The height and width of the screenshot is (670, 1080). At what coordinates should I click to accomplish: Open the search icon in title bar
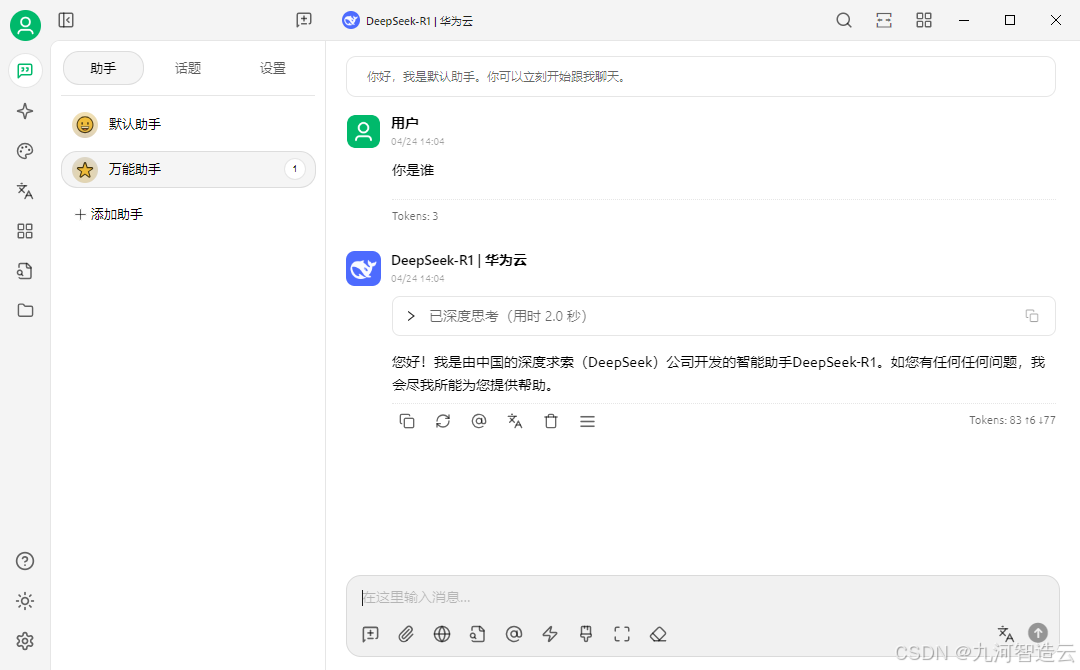click(x=844, y=21)
